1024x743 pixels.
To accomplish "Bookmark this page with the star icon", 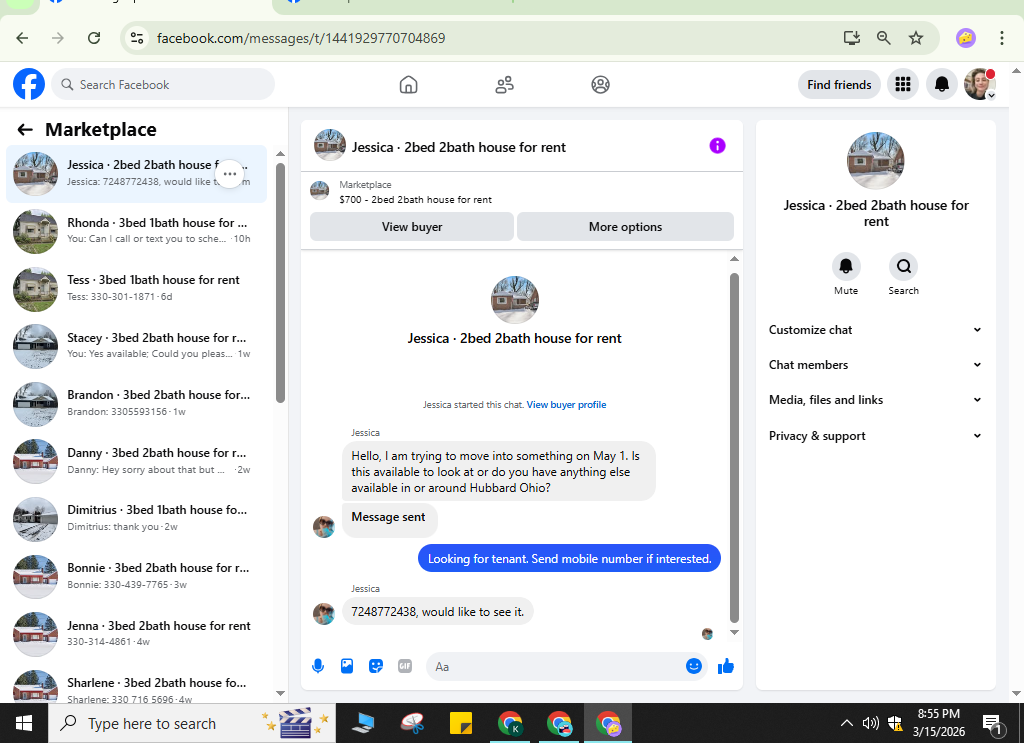I will [916, 38].
